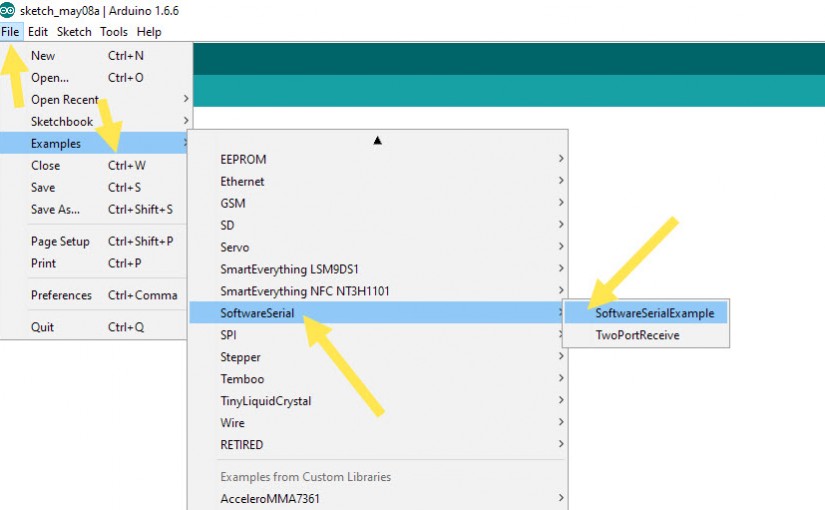Click the Arduino logo icon in title bar
The width and height of the screenshot is (825, 510).
point(9,10)
